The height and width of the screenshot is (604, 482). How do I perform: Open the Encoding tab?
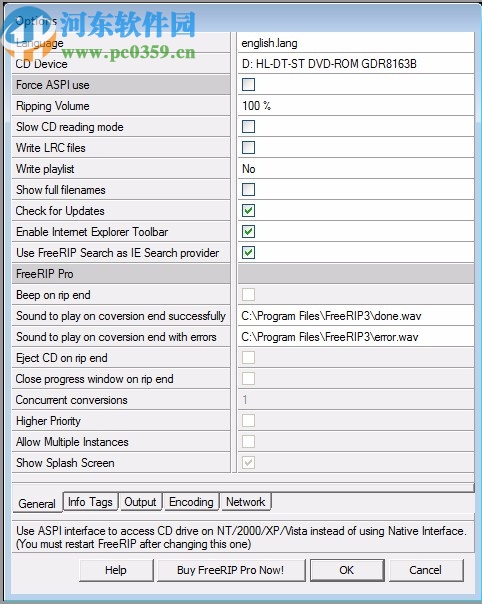(x=191, y=502)
